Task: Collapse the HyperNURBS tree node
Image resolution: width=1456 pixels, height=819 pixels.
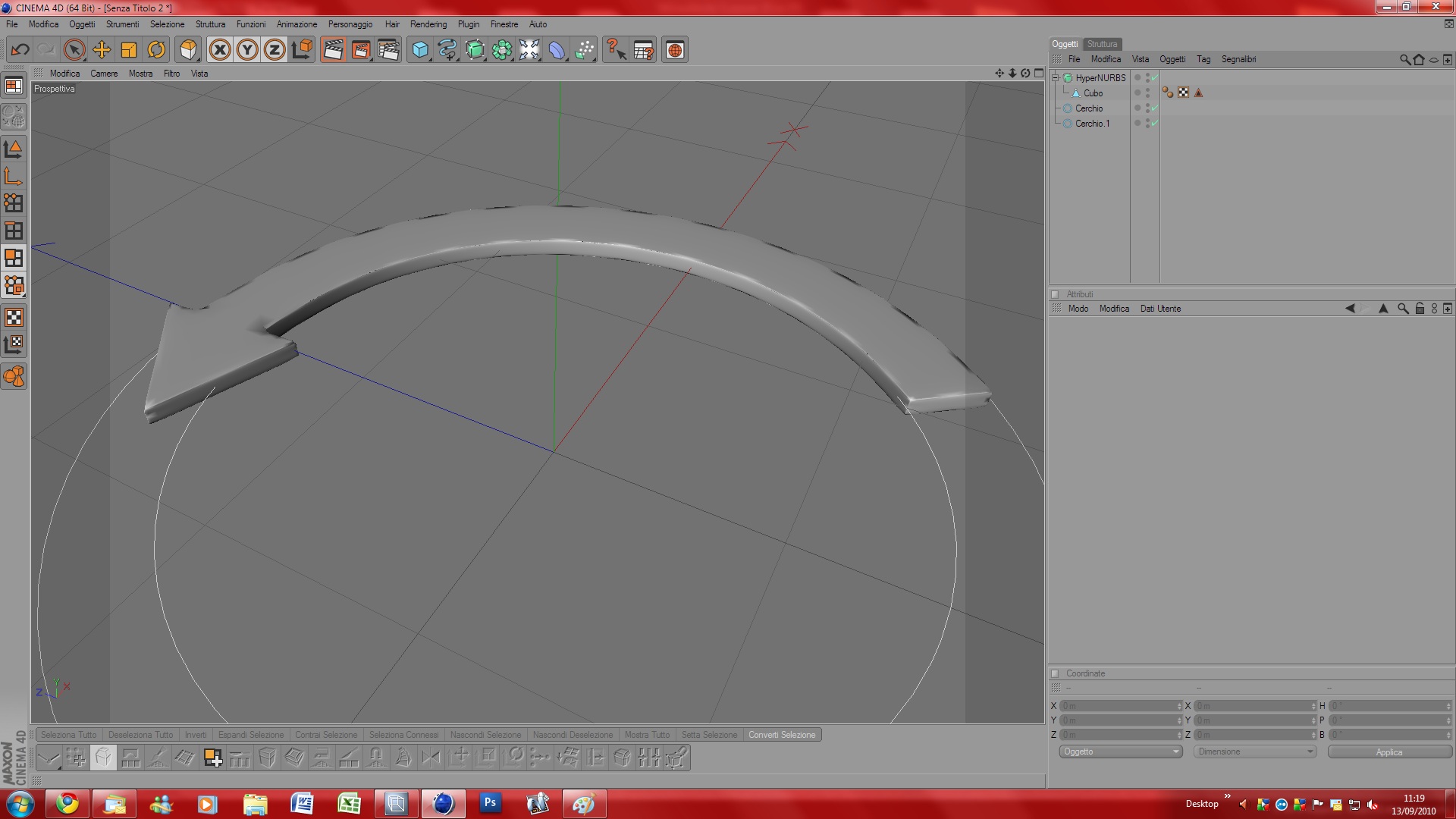Action: pos(1055,77)
